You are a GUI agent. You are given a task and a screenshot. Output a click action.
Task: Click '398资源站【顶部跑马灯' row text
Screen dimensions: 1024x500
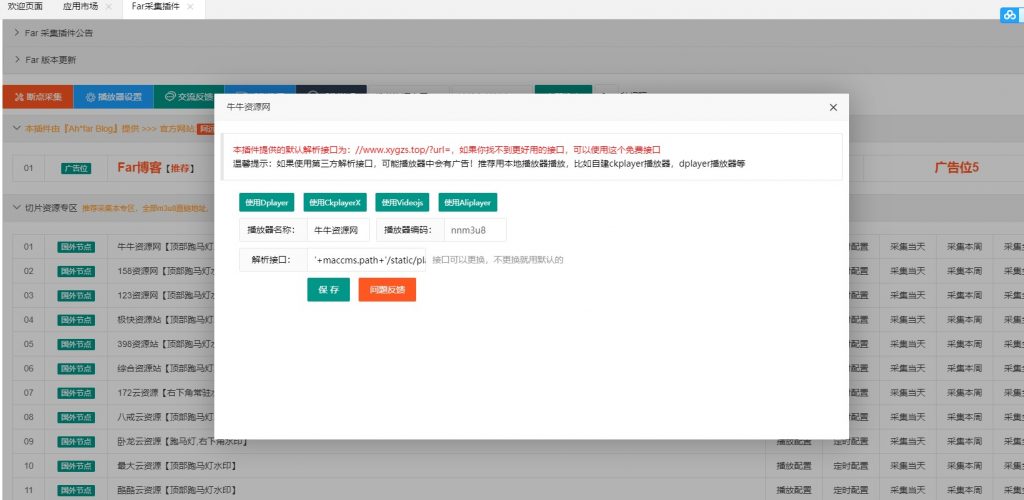coord(166,344)
